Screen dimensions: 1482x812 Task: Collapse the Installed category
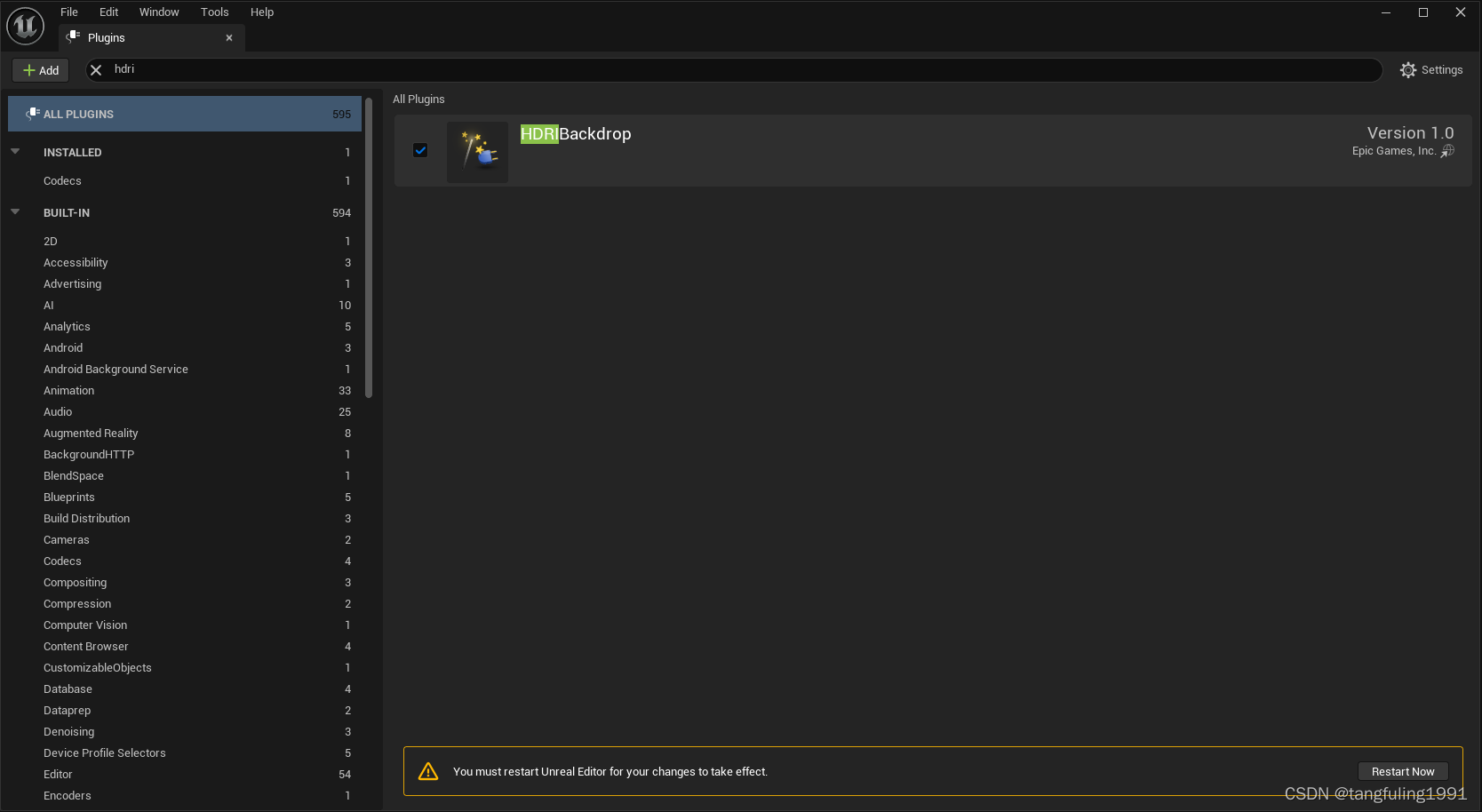click(x=15, y=152)
